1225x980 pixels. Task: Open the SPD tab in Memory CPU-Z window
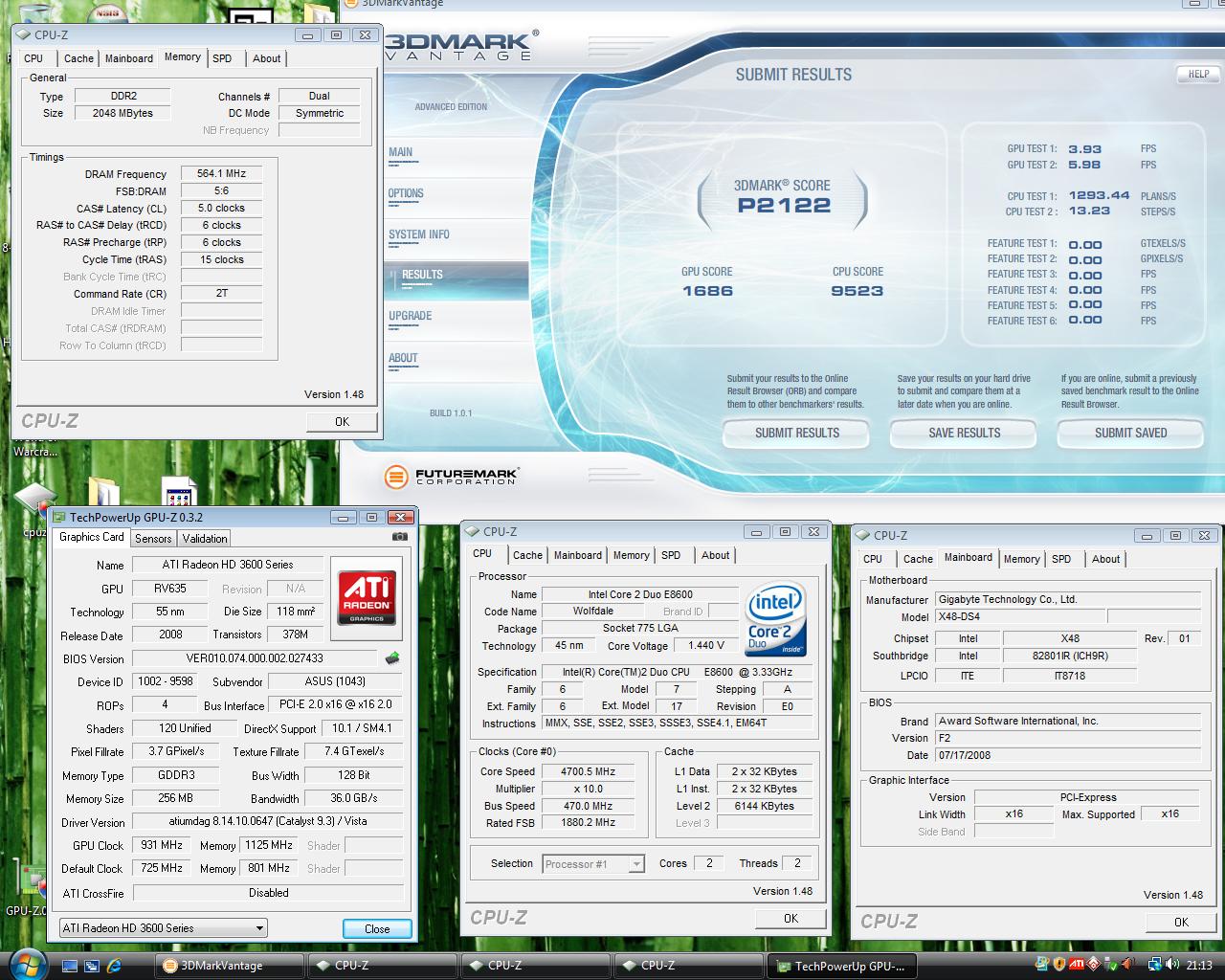pos(222,58)
